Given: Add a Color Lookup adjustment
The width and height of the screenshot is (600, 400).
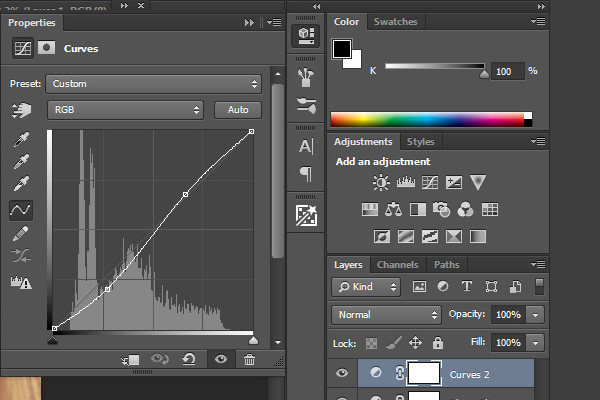Looking at the screenshot, I should (x=490, y=210).
